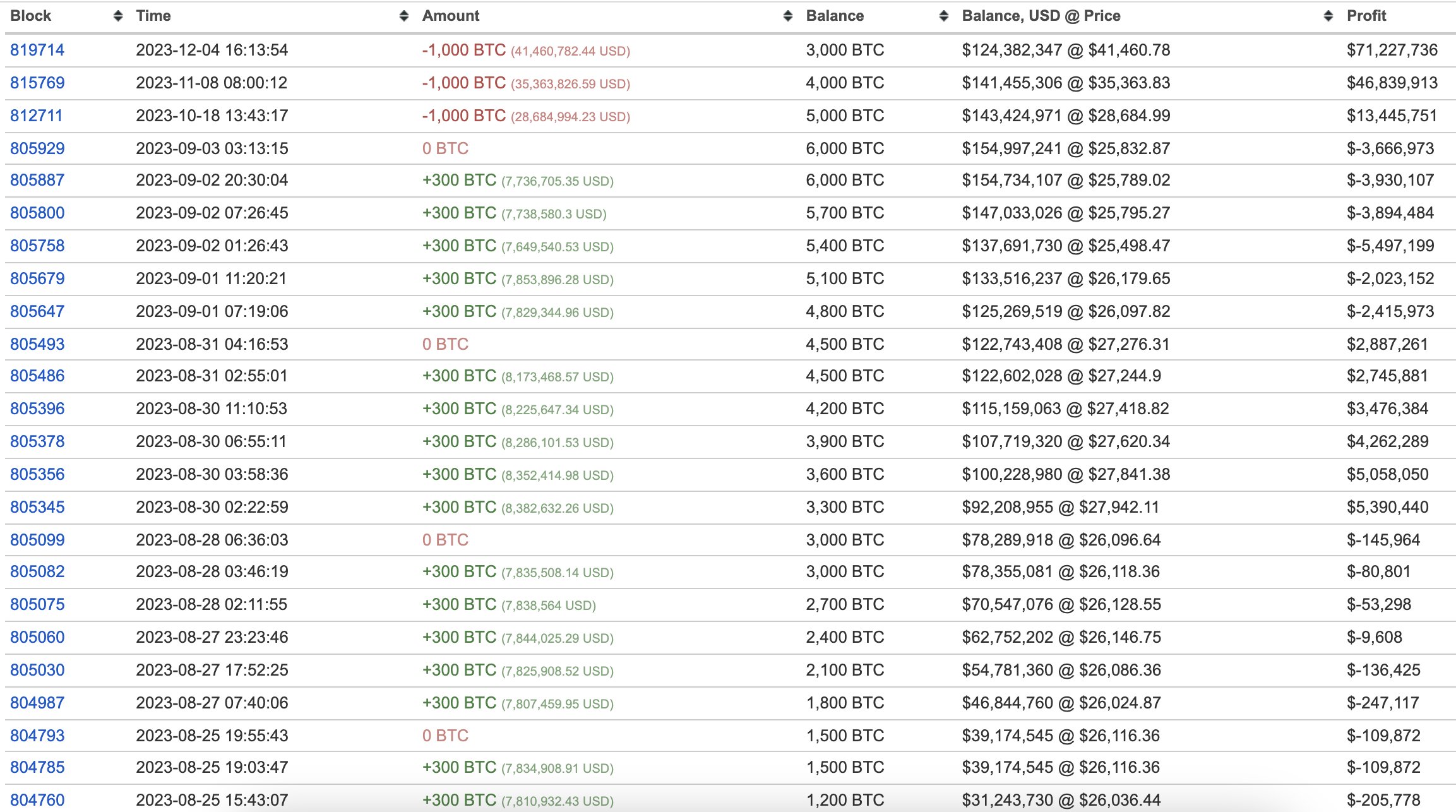
Task: Click the sort arrows beside Time column
Action: (404, 16)
